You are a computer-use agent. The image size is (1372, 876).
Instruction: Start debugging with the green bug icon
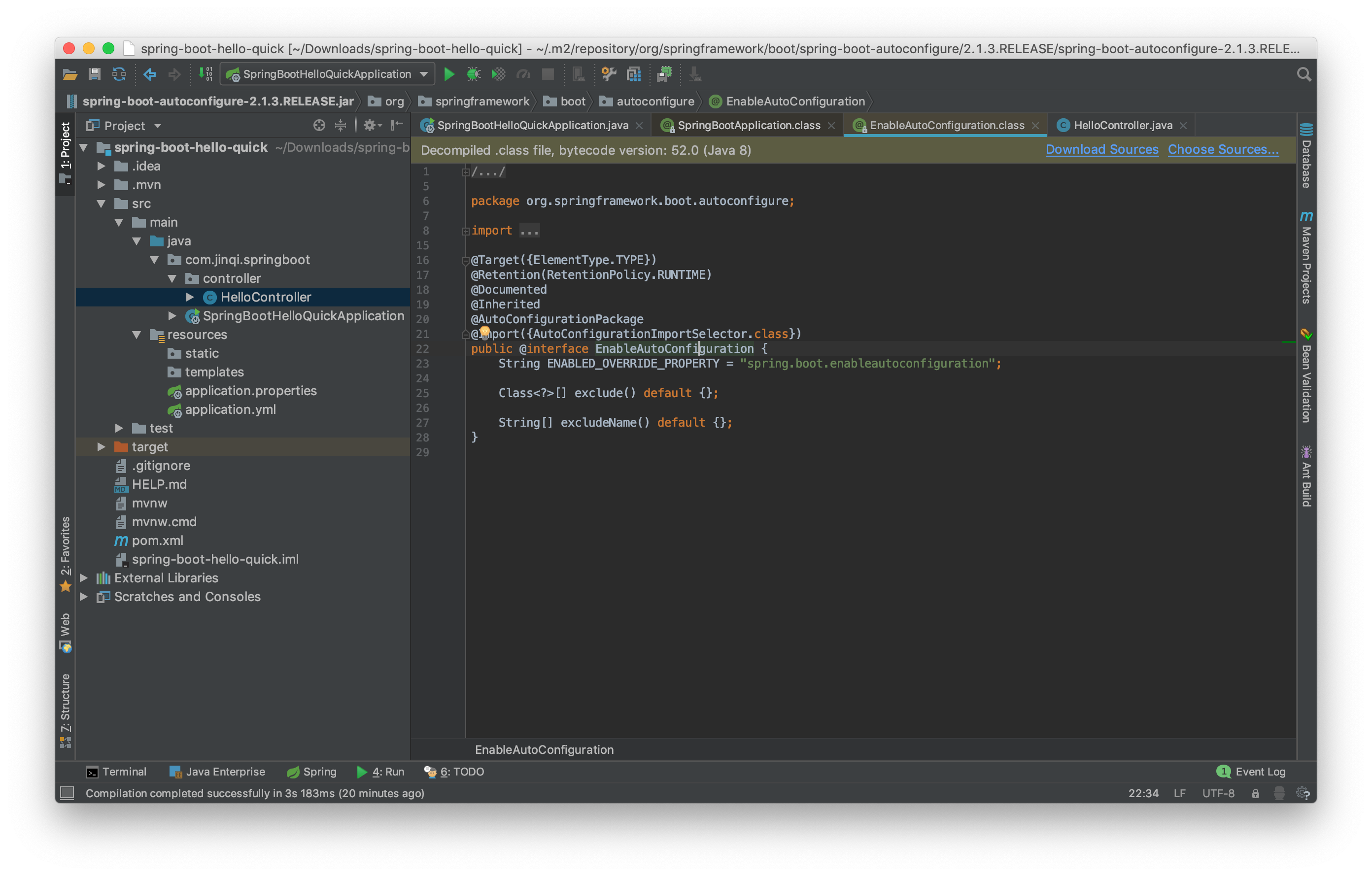click(474, 74)
